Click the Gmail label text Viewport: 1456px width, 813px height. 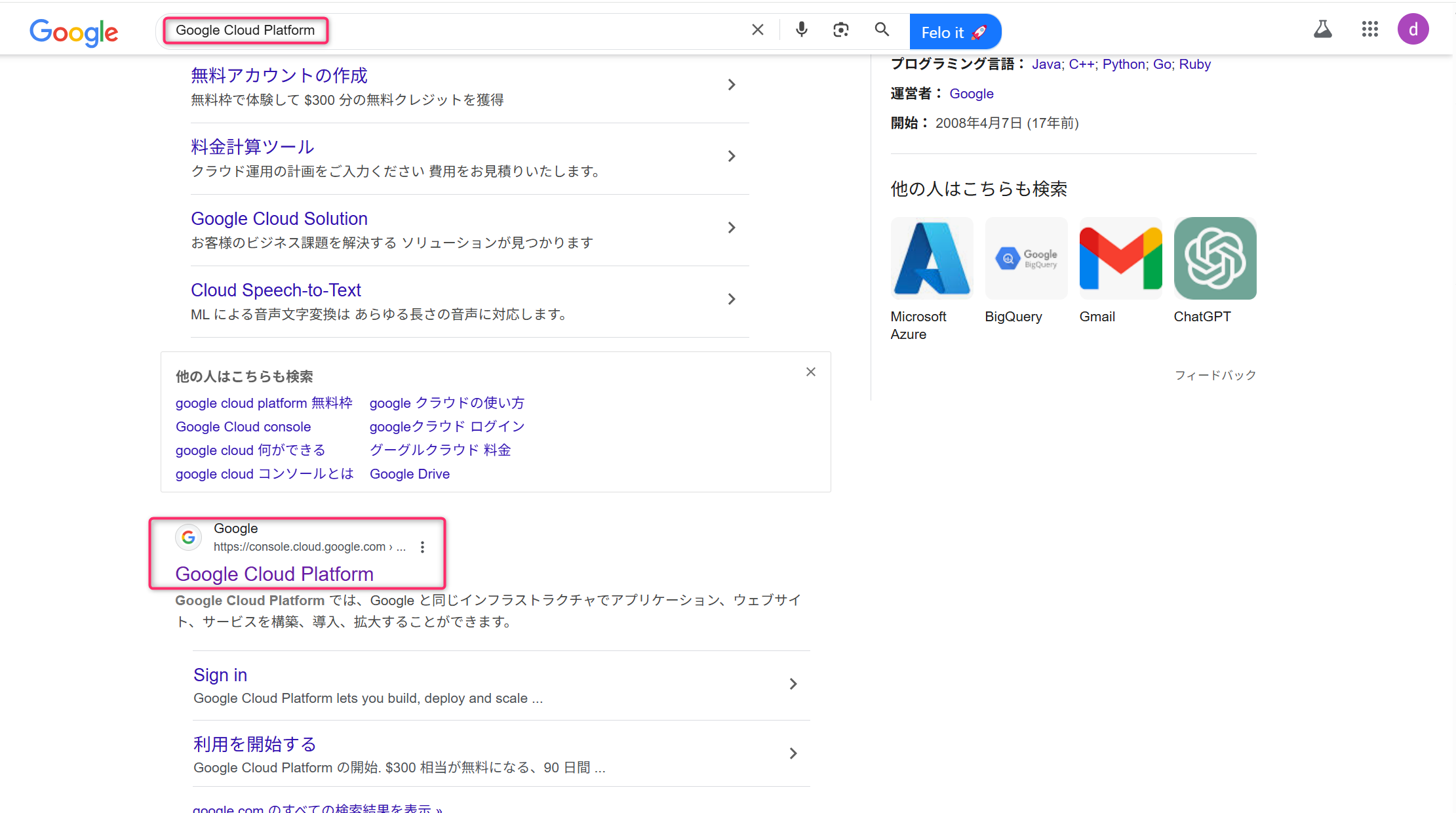pos(1097,317)
